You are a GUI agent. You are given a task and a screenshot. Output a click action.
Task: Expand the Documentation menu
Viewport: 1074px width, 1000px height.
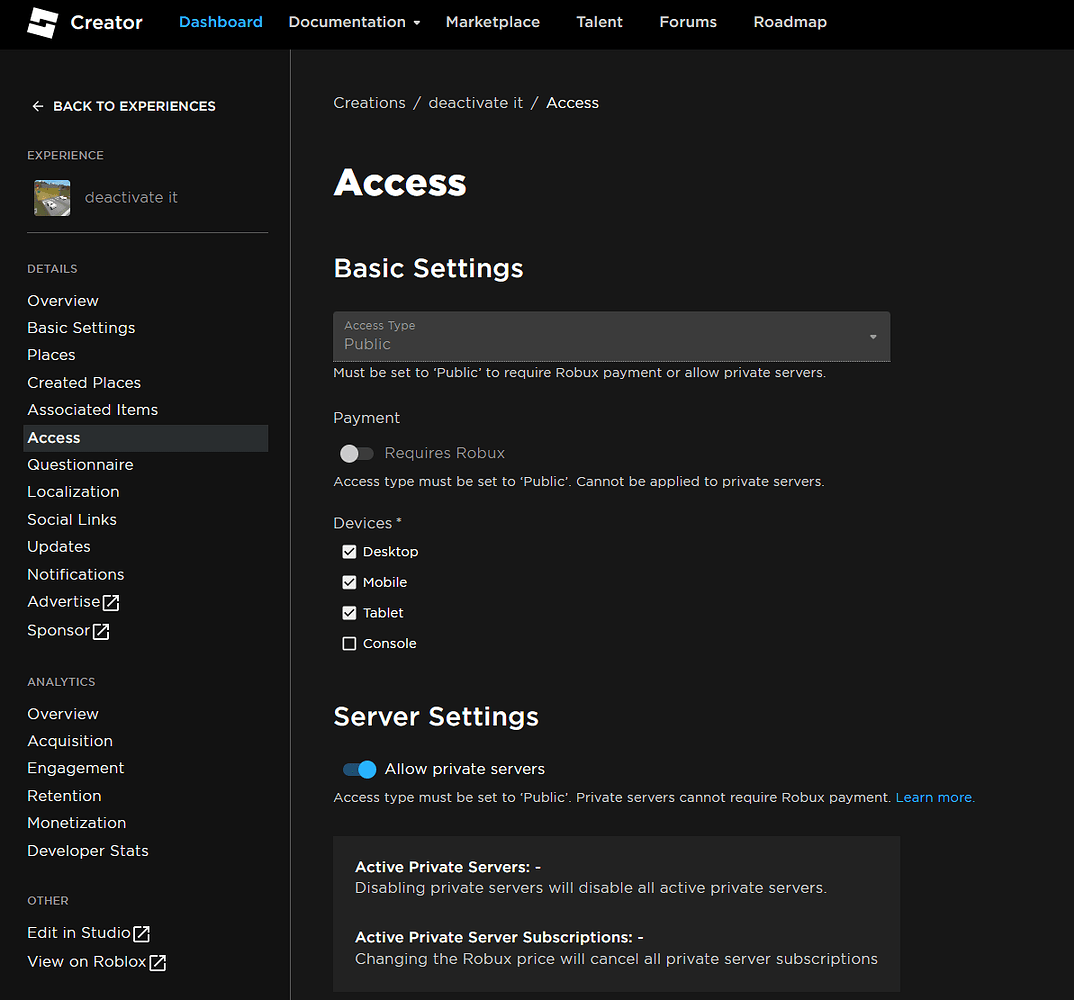point(354,20)
